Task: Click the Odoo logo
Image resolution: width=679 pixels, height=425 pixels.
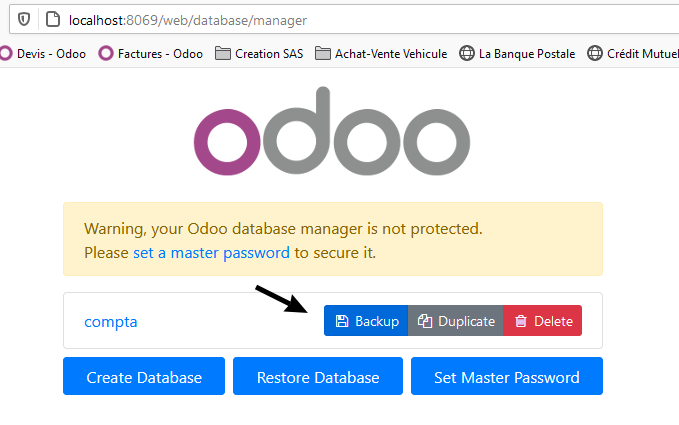Action: pos(332,131)
